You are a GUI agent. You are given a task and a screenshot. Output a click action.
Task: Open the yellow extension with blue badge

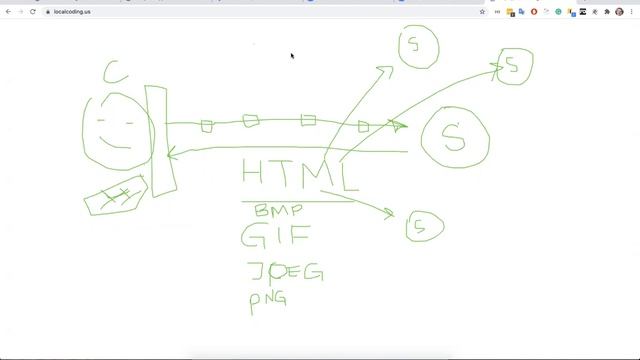click(571, 12)
